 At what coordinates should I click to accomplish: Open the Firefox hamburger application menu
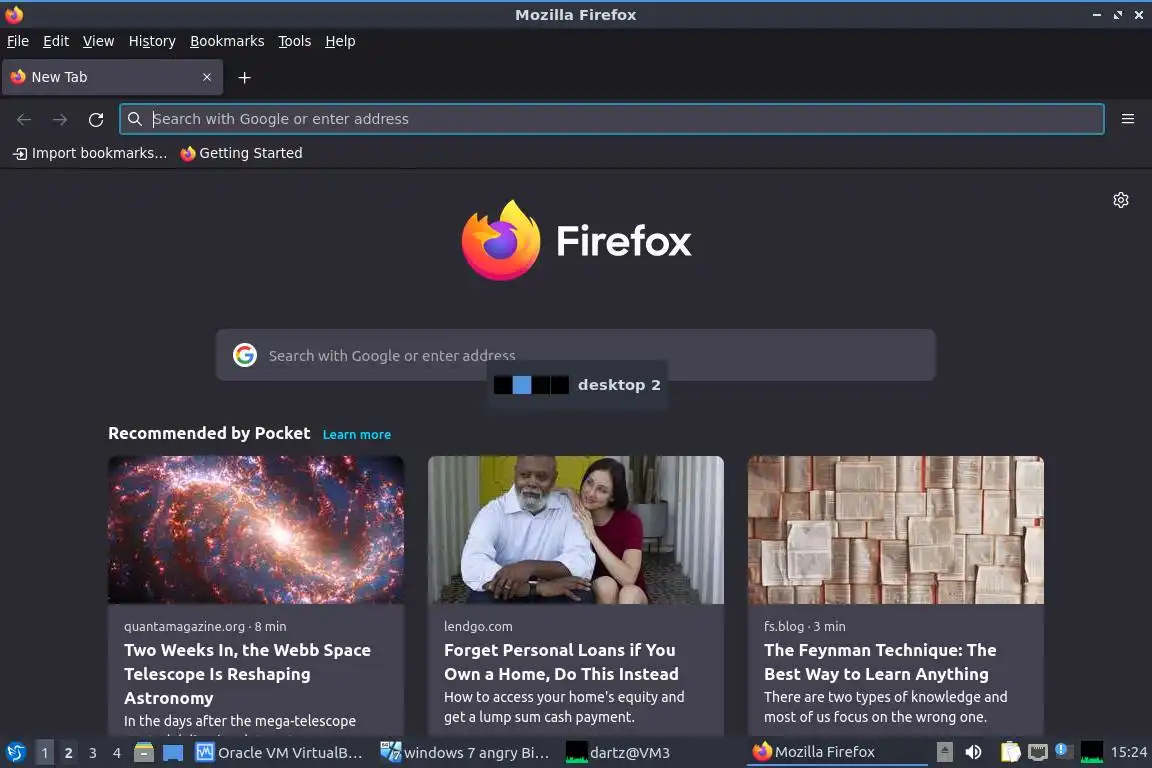click(x=1128, y=119)
